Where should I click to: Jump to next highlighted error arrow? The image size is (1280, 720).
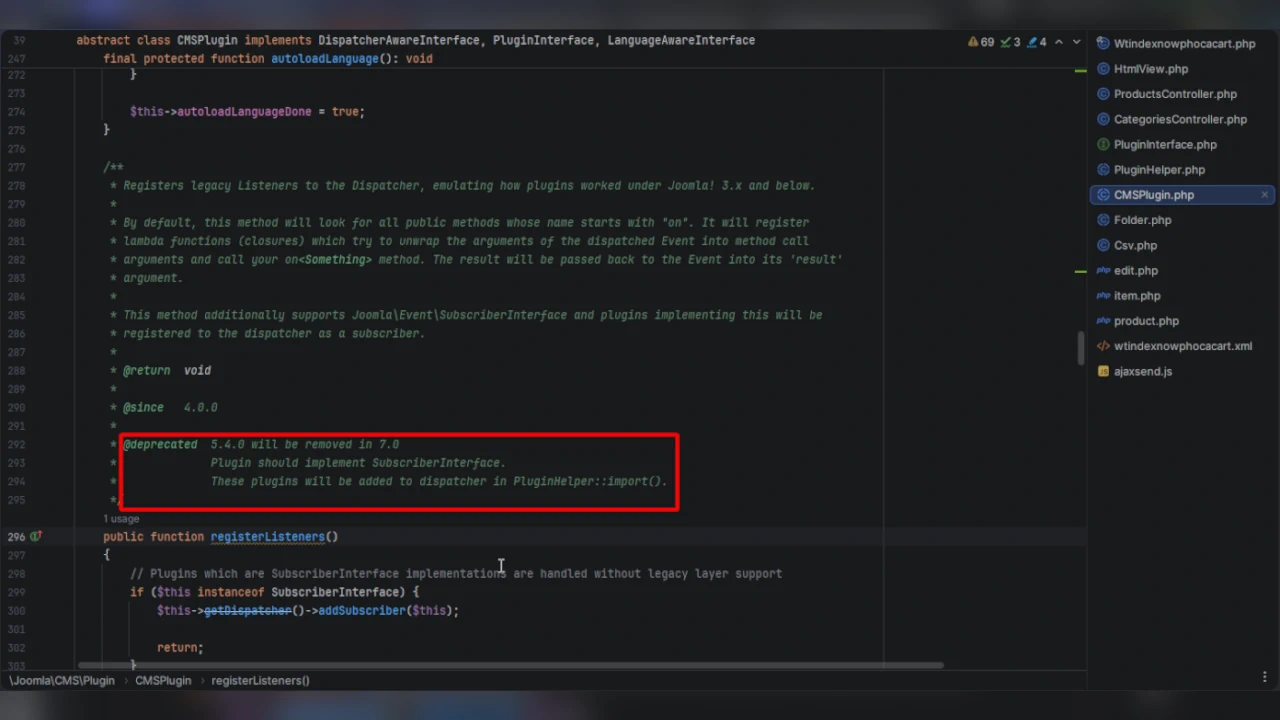(1076, 42)
